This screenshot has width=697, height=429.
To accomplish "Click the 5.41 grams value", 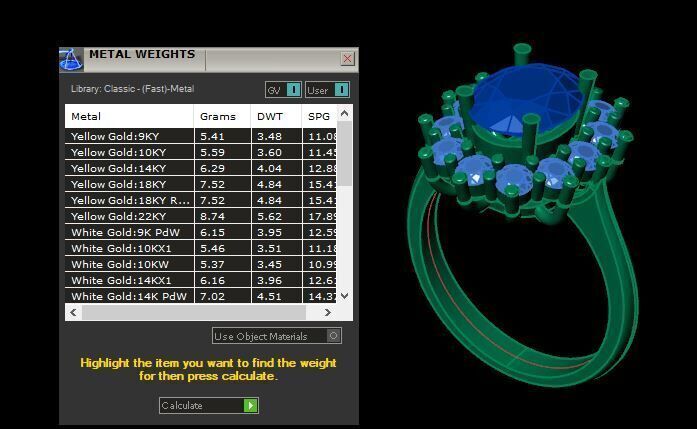I will click(212, 136).
